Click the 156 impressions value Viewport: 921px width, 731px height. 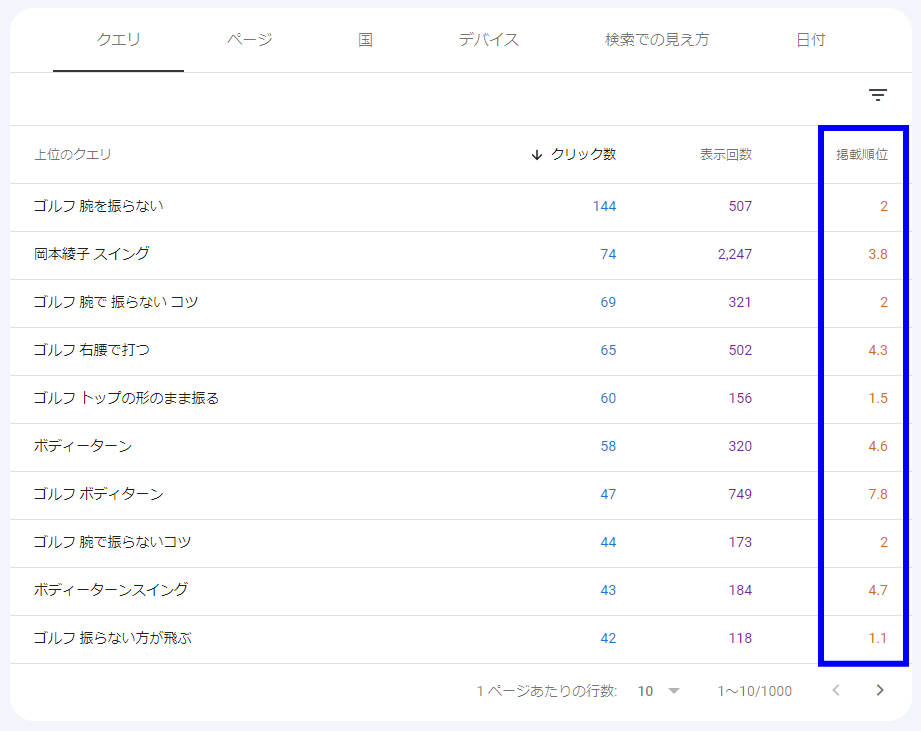pyautogui.click(x=740, y=398)
